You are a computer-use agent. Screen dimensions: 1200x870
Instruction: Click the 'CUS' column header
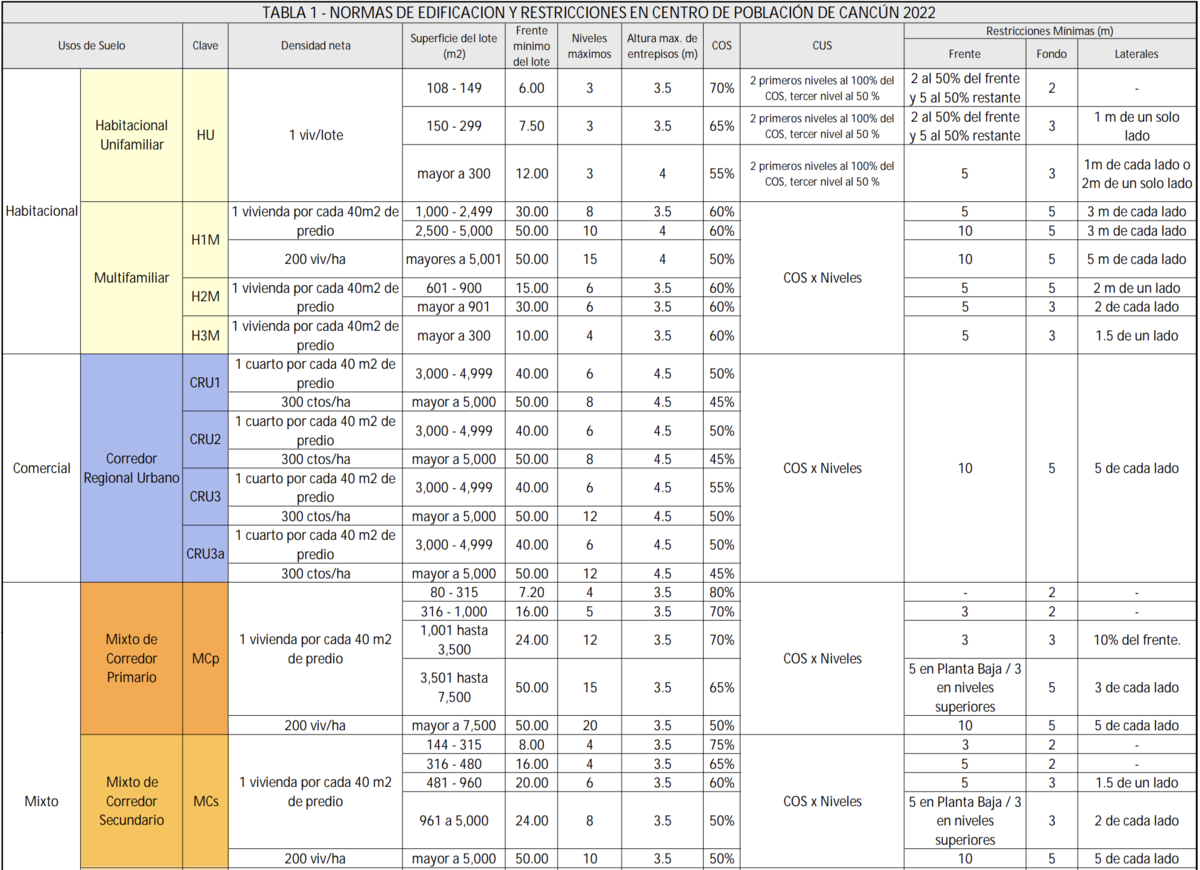[x=822, y=46]
